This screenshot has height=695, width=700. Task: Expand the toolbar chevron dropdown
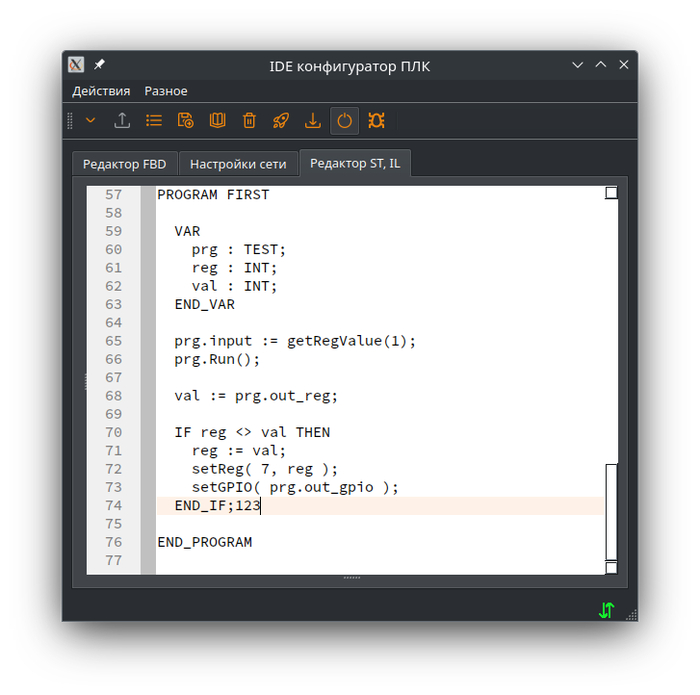pos(91,120)
